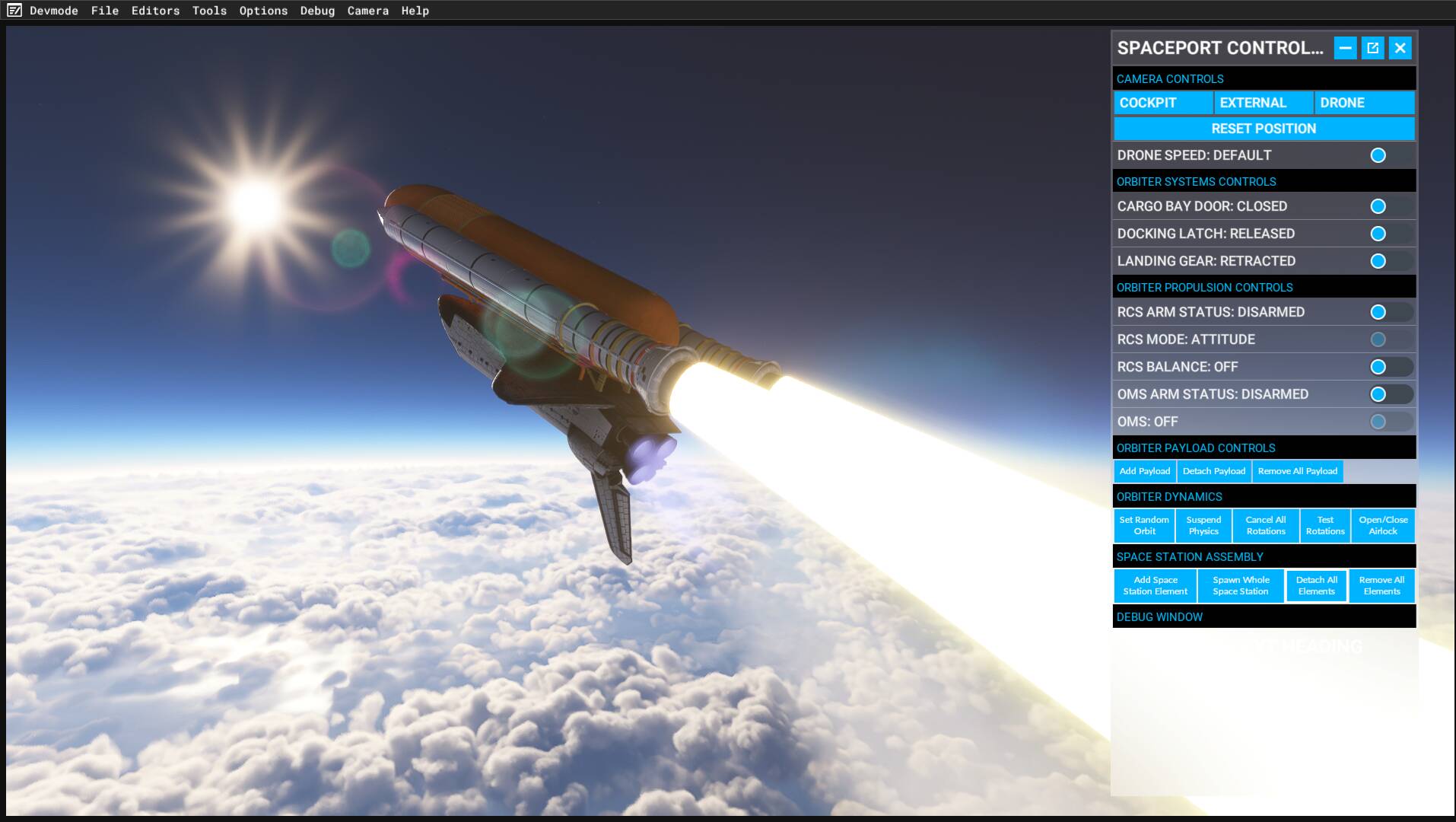Toggle the Landing Gear switch
The height and width of the screenshot is (822, 1456).
[1391, 261]
